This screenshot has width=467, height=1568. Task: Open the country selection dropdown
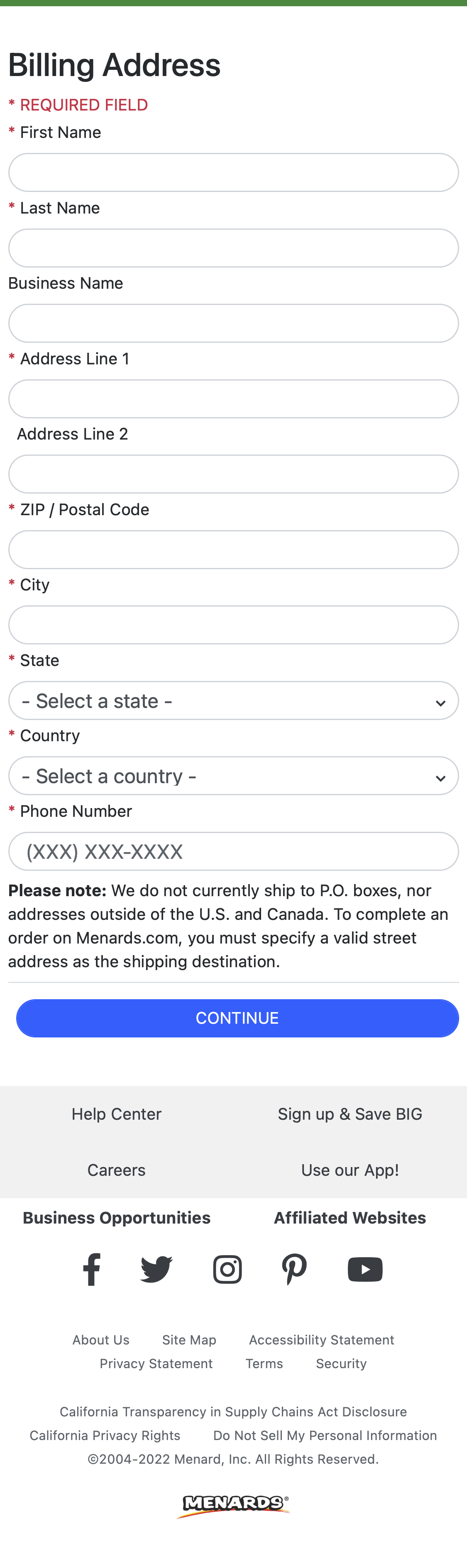[233, 775]
